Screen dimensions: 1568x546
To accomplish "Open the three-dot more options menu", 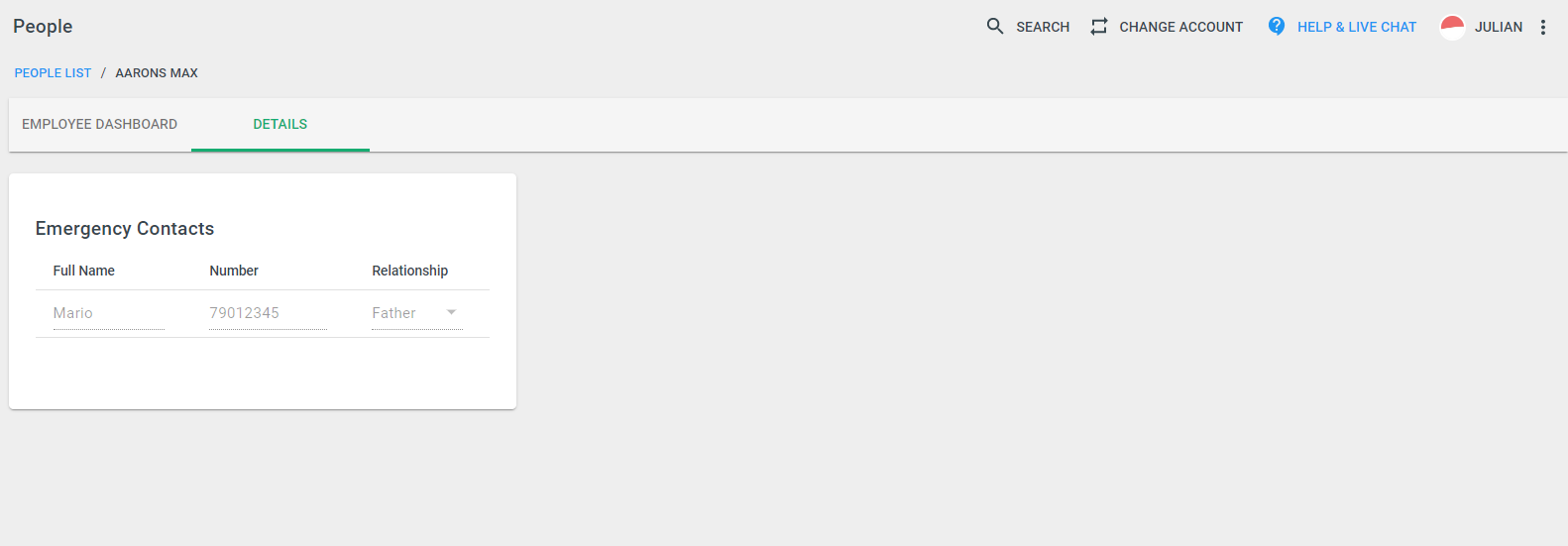I will pos(1543,27).
